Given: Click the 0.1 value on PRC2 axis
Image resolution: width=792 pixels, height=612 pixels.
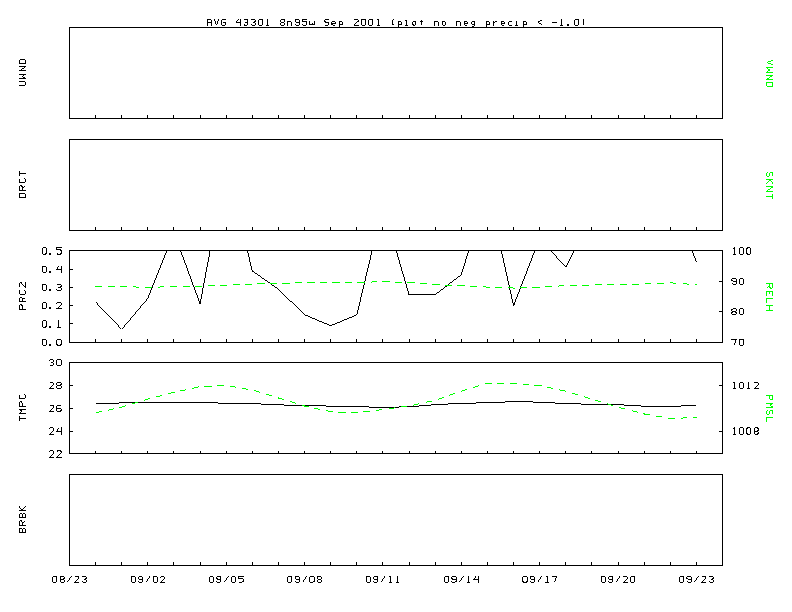Looking at the screenshot, I should [52, 324].
